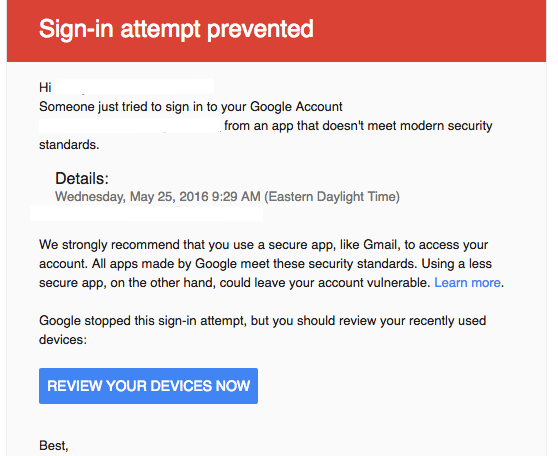Select the 9:29 AM time text
558x456 pixels.
tap(236, 196)
